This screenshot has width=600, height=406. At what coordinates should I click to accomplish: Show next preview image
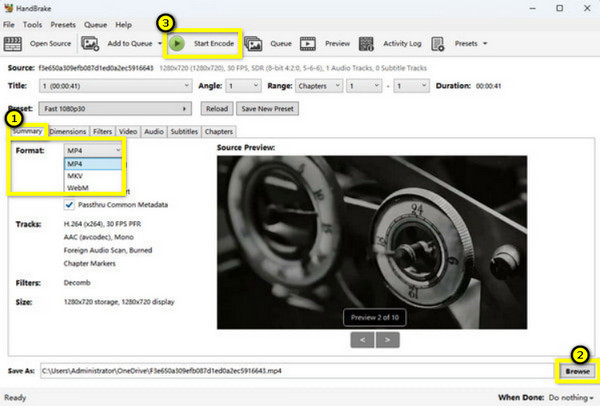click(388, 340)
